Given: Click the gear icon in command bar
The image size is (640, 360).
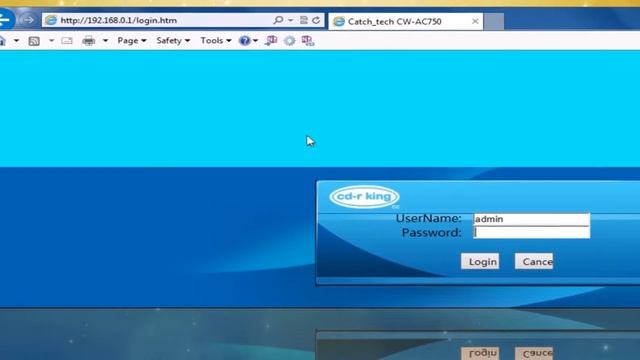Looking at the screenshot, I should coord(289,41).
